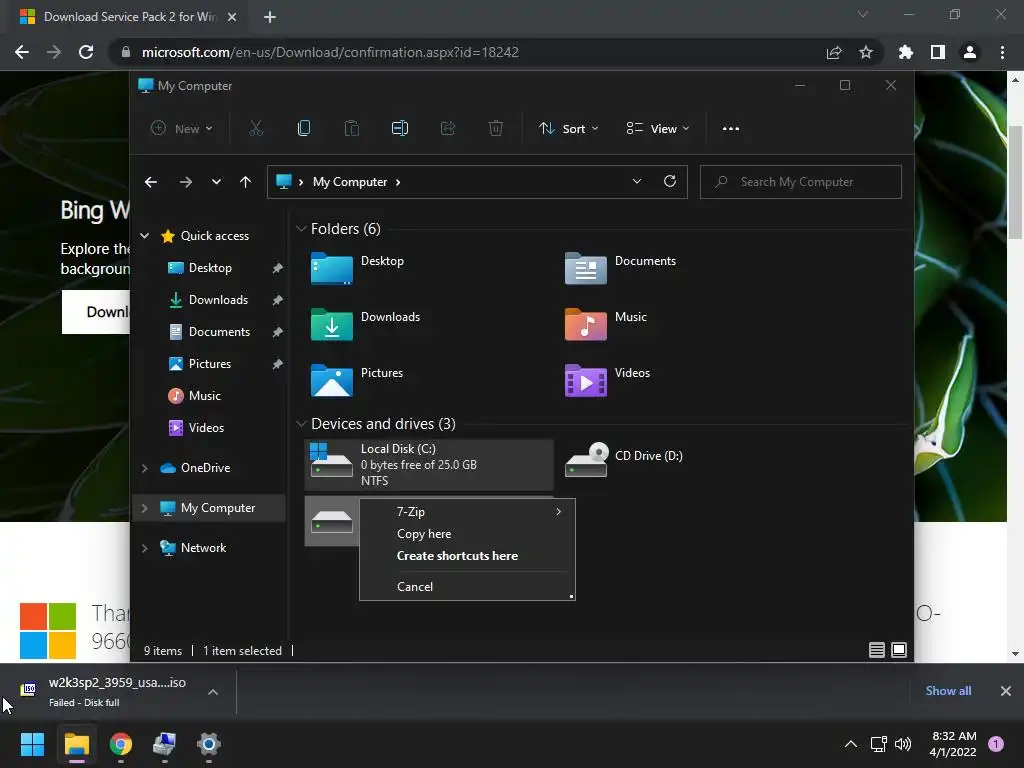
Task: Open the Sort dropdown
Action: (x=568, y=129)
